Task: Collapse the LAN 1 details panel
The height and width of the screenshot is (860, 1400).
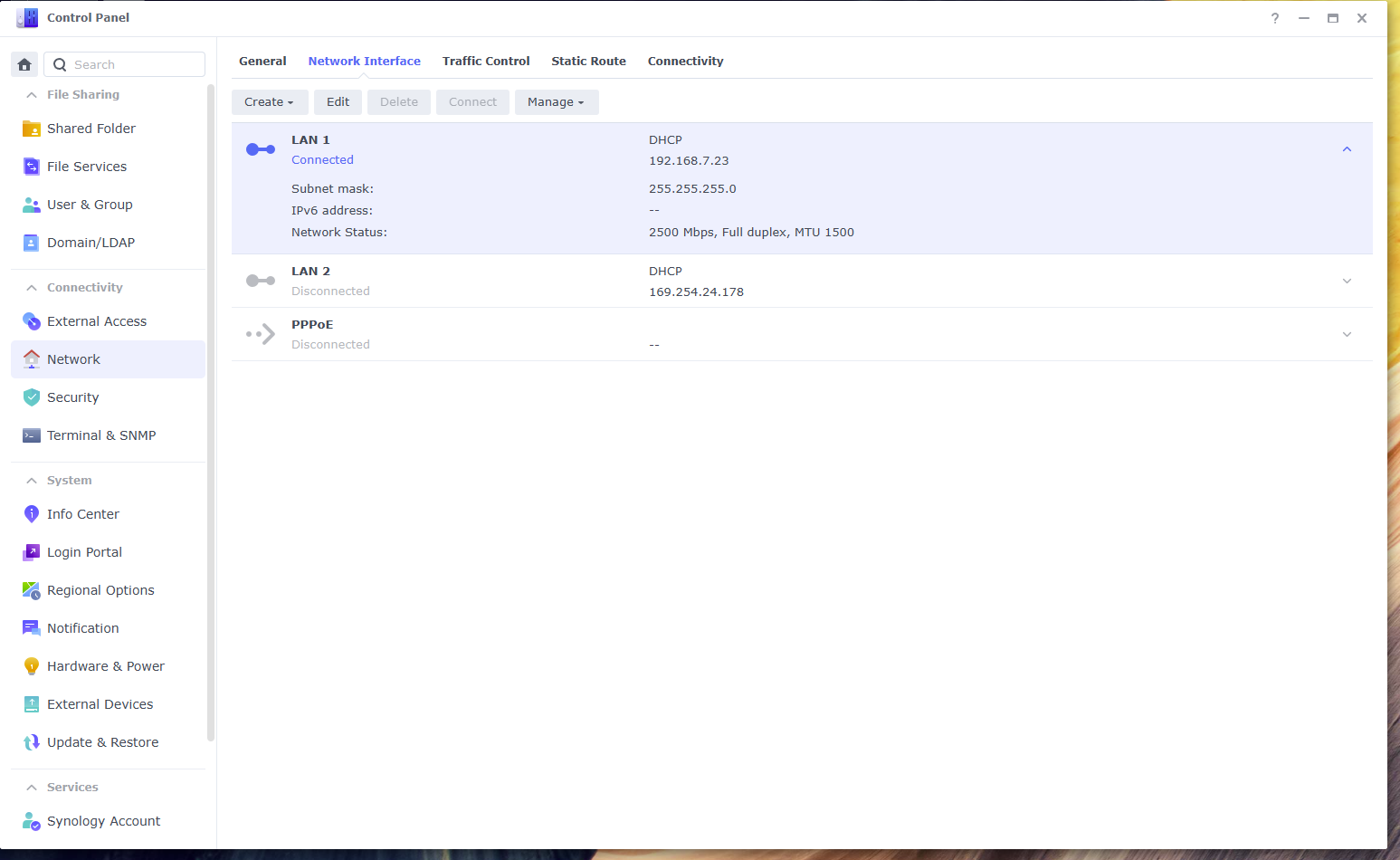Action: (1347, 148)
